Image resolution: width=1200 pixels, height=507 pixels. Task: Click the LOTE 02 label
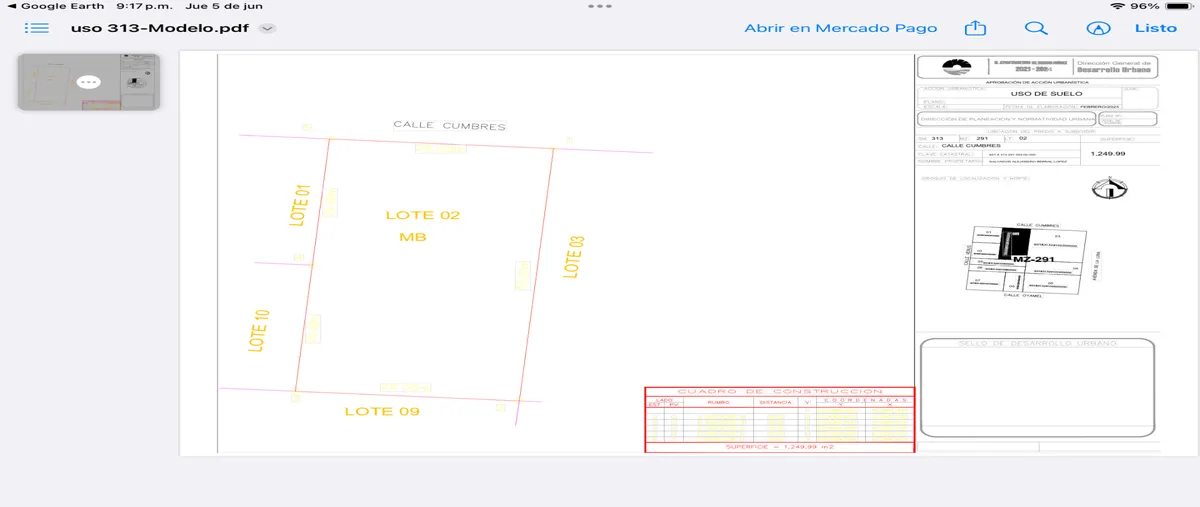tap(423, 215)
